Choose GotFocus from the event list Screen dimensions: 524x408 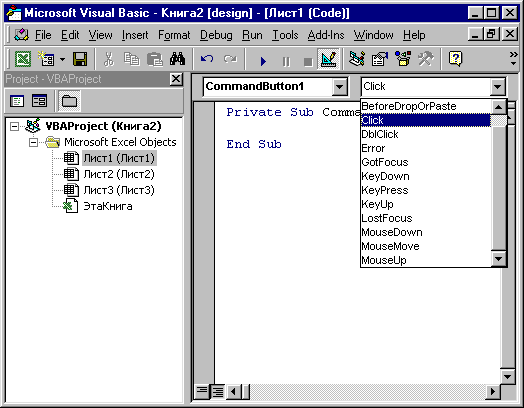(x=426, y=162)
